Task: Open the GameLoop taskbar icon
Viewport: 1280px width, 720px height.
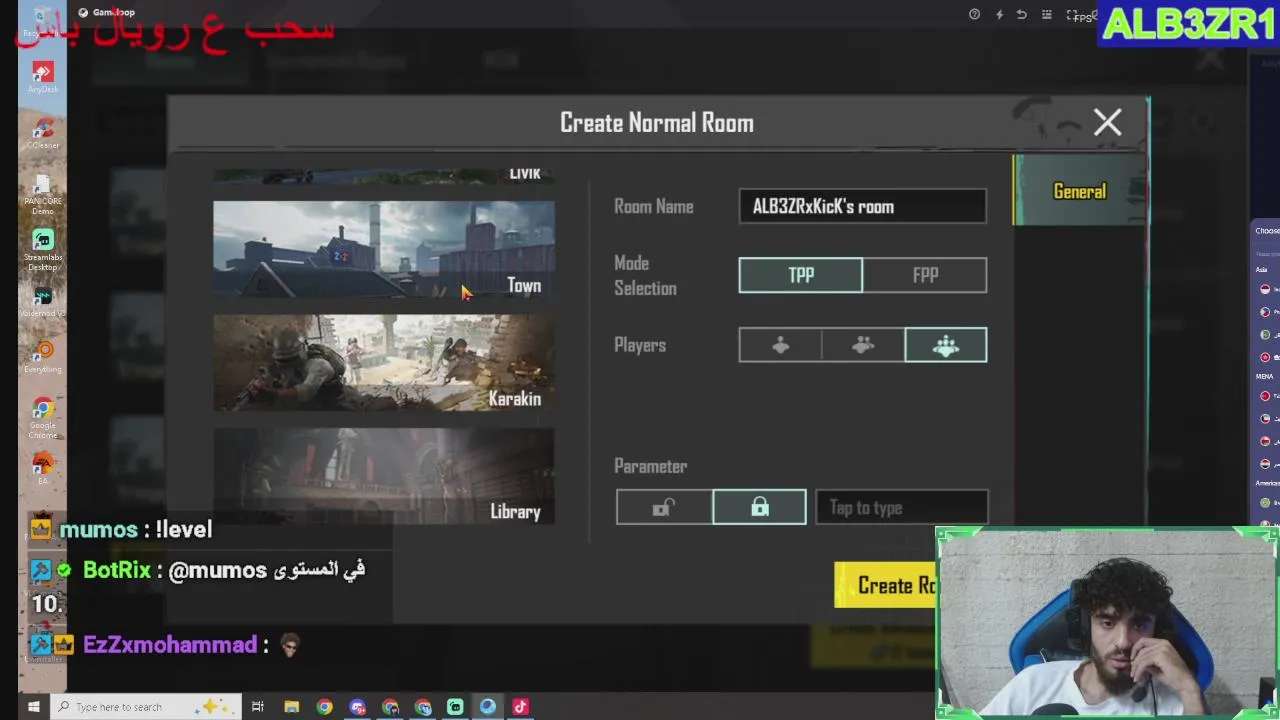Action: click(488, 707)
